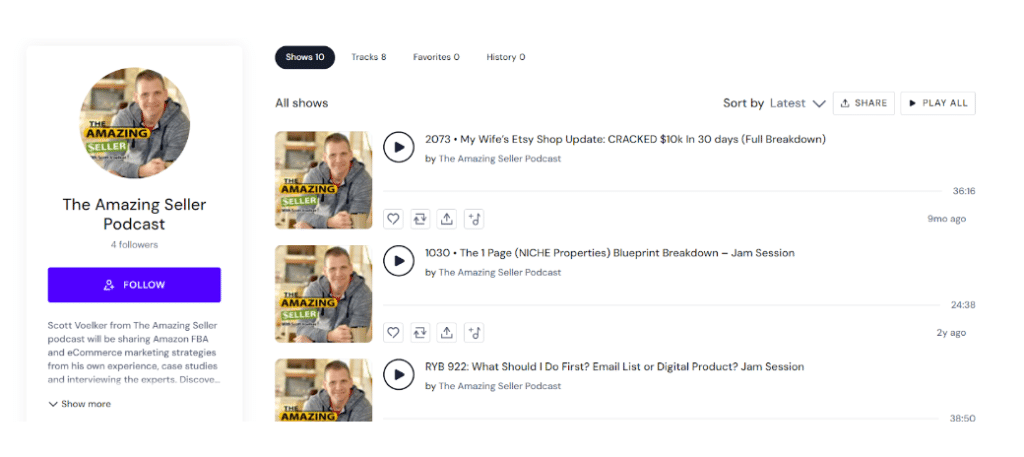Play RYB 922 Jam Session episode
Screen dimensions: 1024x457
(399, 375)
